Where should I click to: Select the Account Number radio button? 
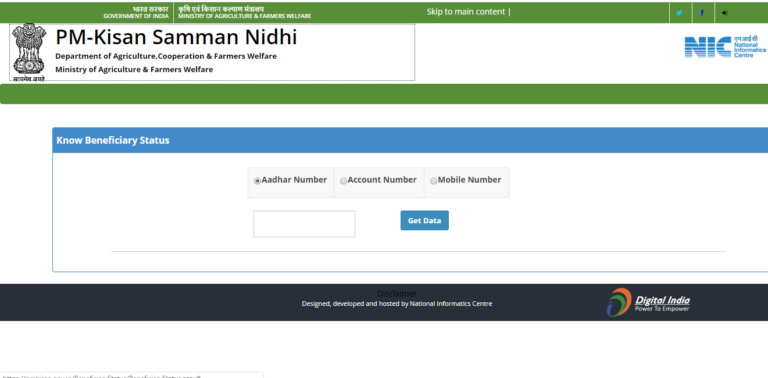pos(343,181)
